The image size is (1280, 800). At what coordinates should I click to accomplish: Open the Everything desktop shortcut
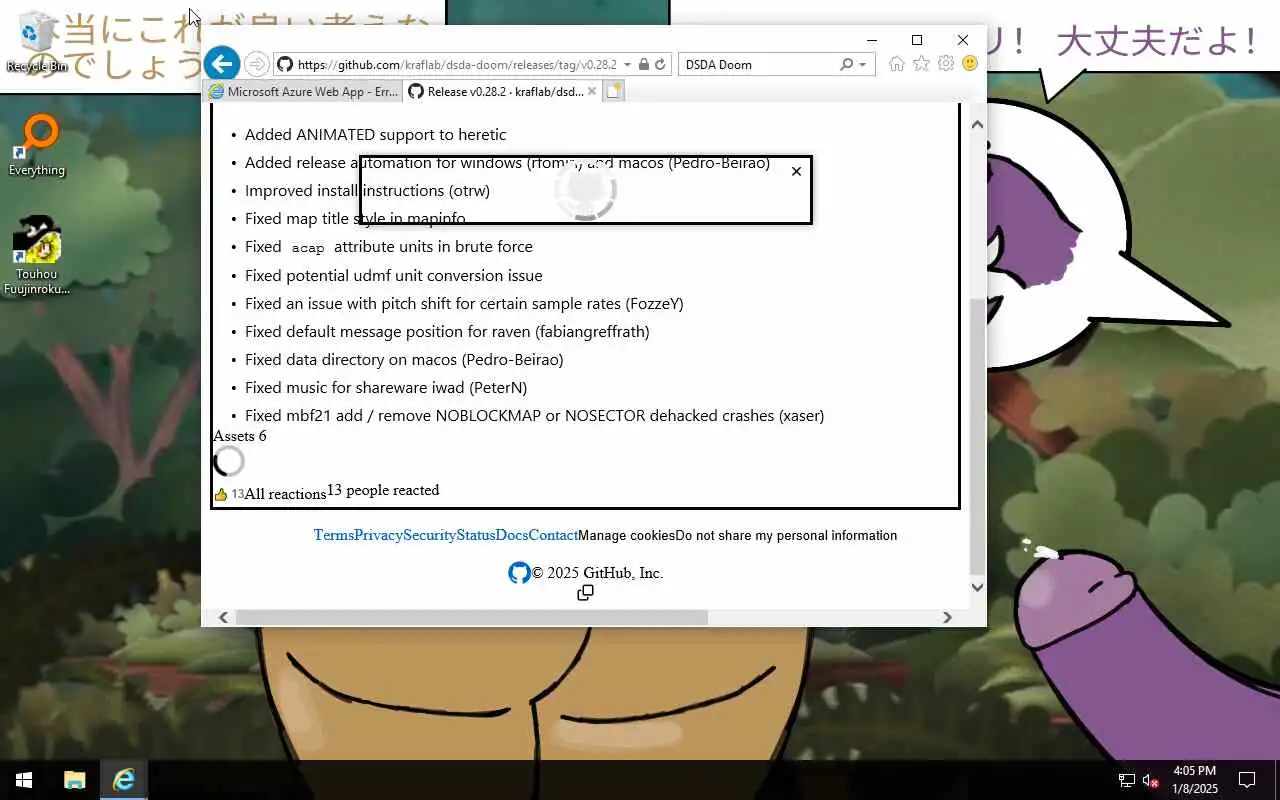[x=37, y=146]
